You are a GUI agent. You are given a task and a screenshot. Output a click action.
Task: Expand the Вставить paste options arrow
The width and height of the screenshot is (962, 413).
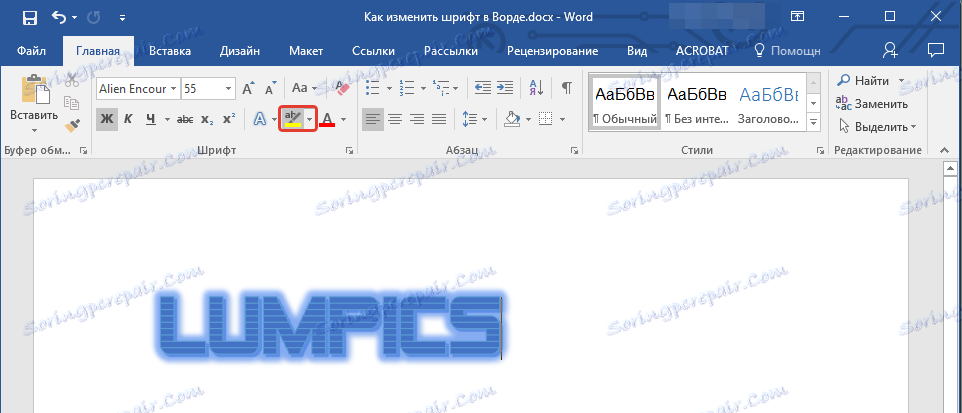point(34,129)
